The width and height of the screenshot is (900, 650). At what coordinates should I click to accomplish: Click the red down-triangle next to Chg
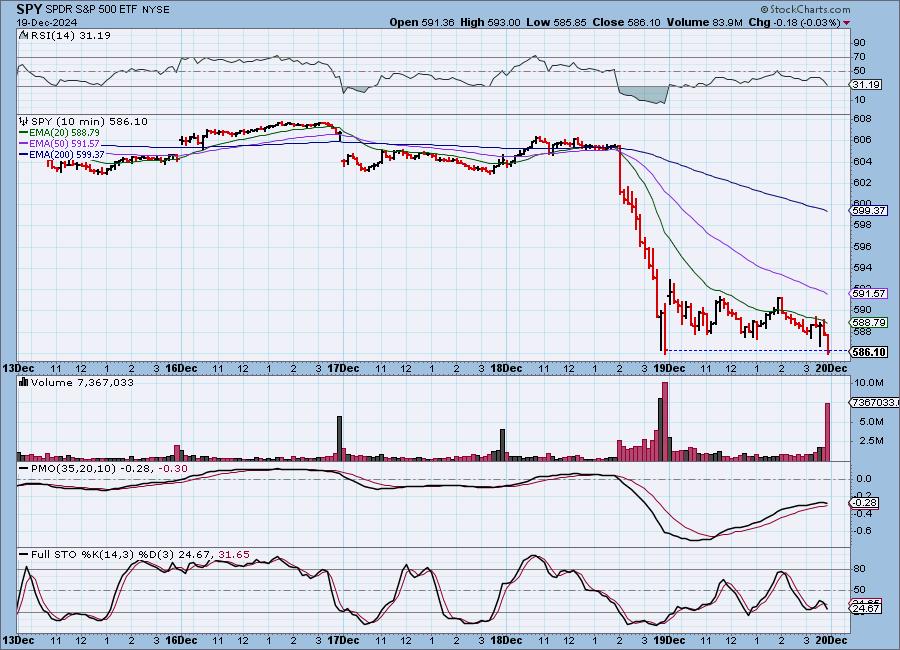(847, 23)
